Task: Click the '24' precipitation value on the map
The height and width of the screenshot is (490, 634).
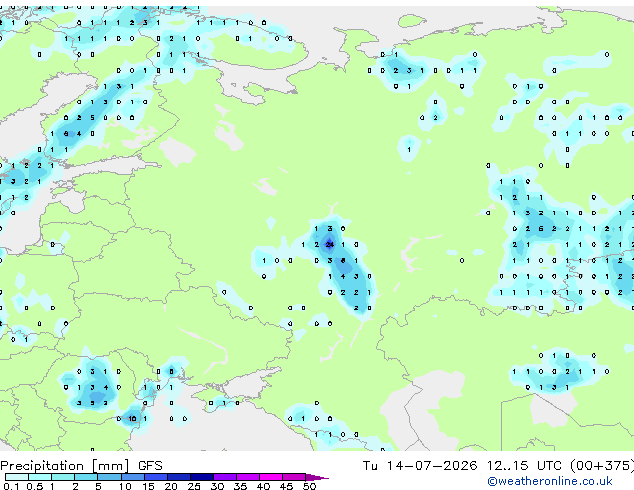Action: [330, 244]
